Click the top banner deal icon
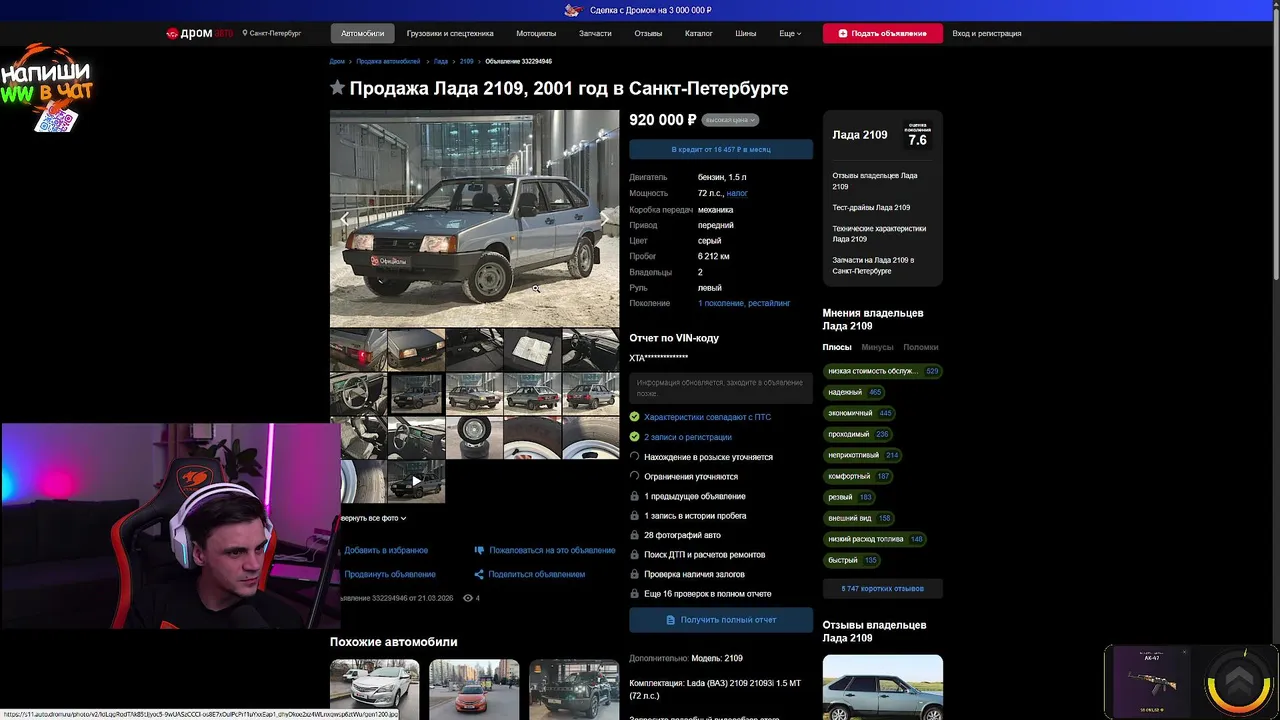The width and height of the screenshot is (1280, 720). coord(573,10)
